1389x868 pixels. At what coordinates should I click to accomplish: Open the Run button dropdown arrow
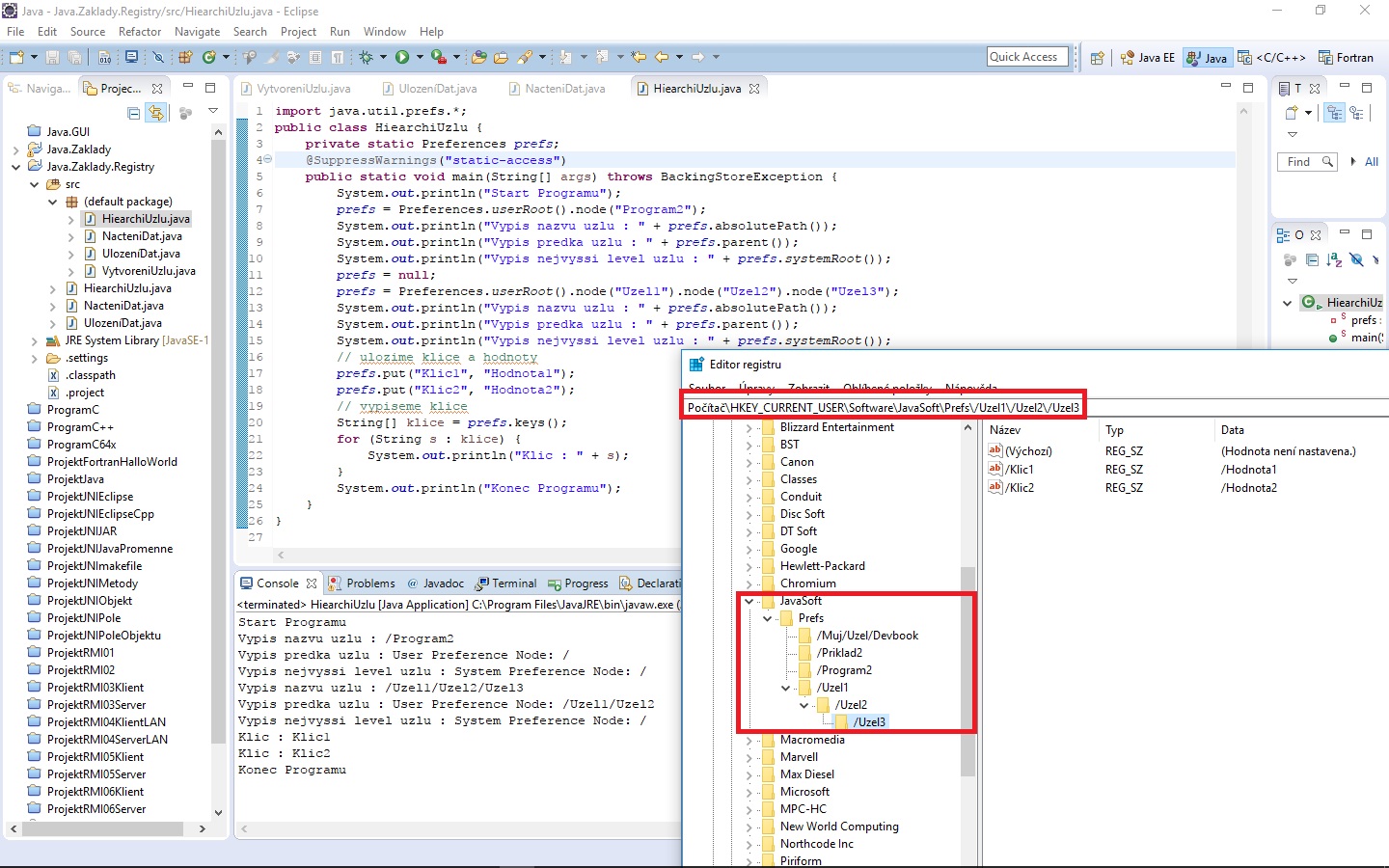pos(419,58)
